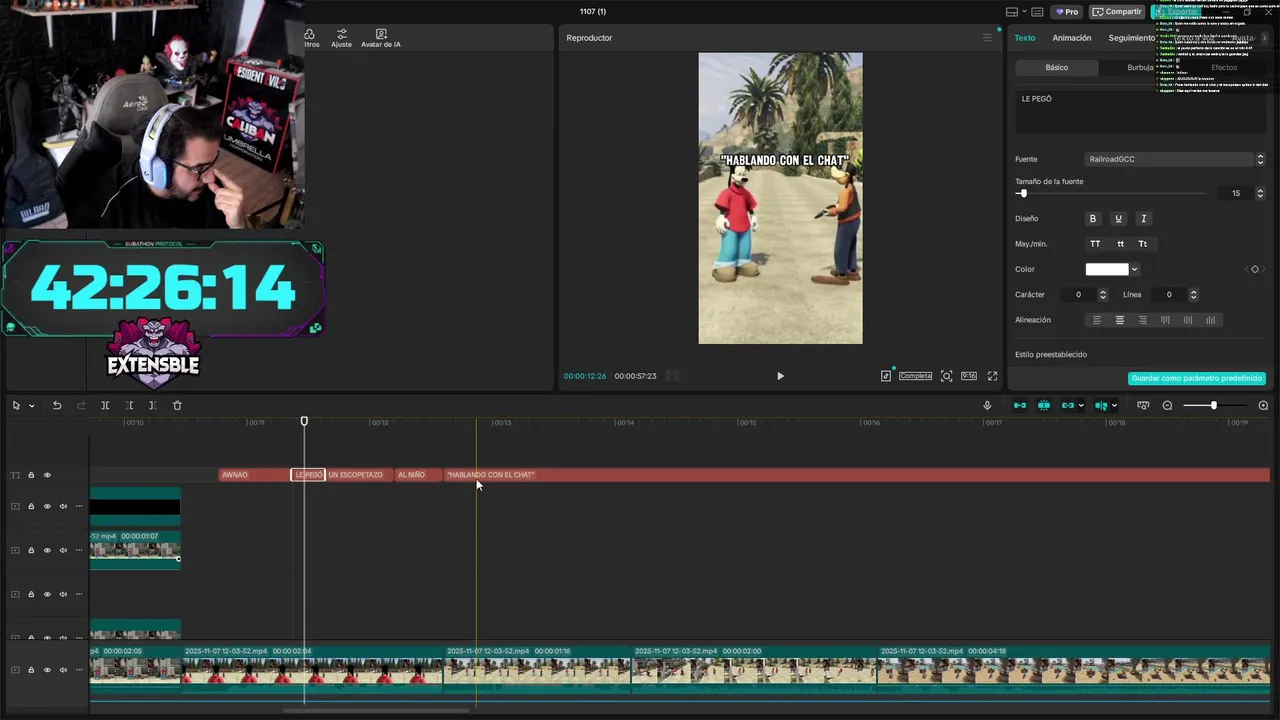This screenshot has width=1280, height=720.
Task: Hide the main video track with eye icon
Action: click(x=47, y=670)
